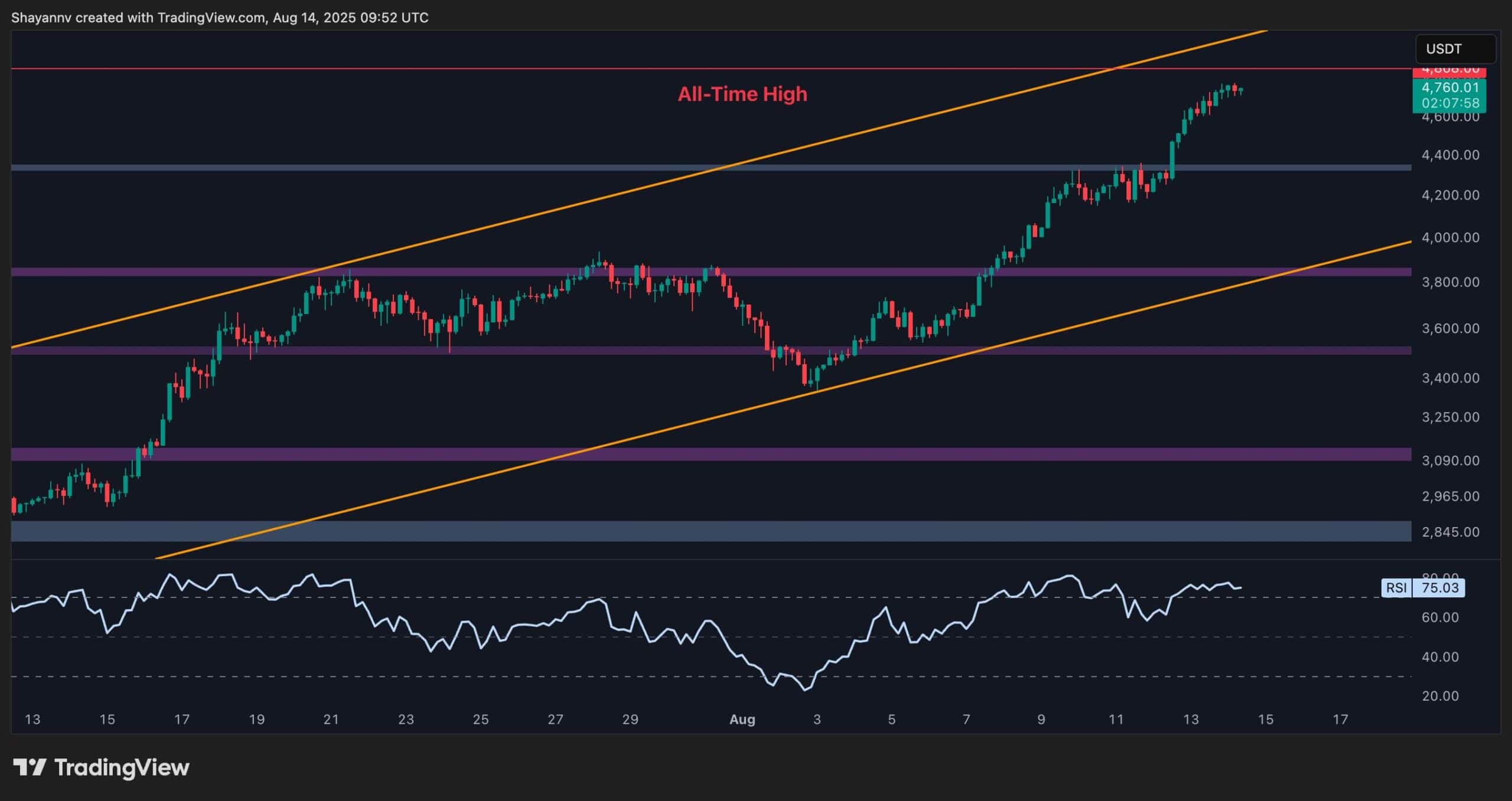Click date 13 at left of time axis

[x=32, y=720]
